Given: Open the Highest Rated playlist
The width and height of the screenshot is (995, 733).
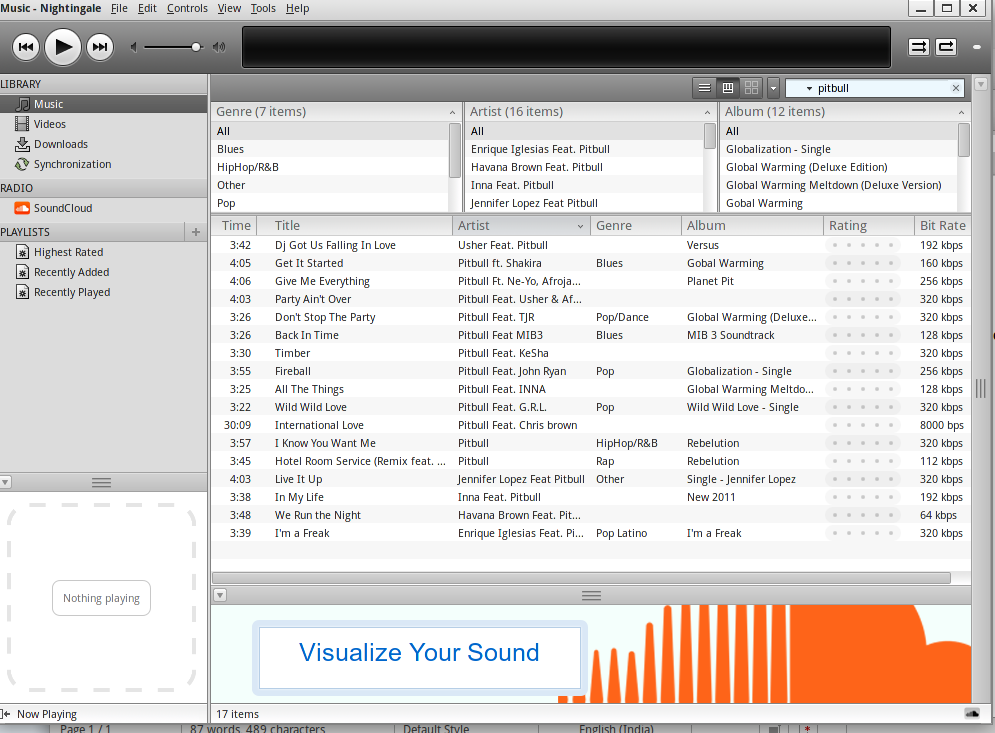Looking at the screenshot, I should [x=103, y=252].
